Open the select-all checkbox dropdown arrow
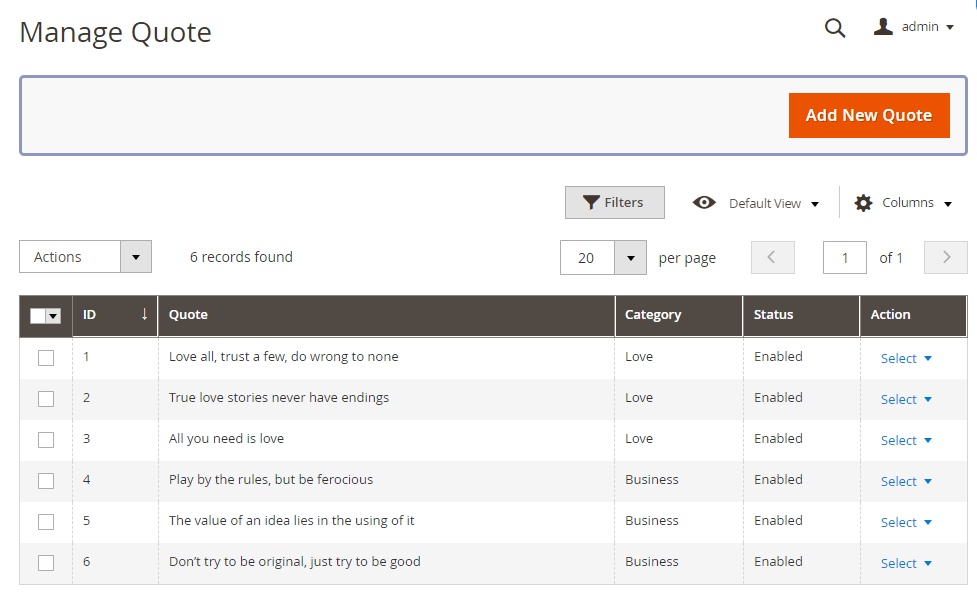This screenshot has width=977, height=596. pyautogui.click(x=54, y=316)
